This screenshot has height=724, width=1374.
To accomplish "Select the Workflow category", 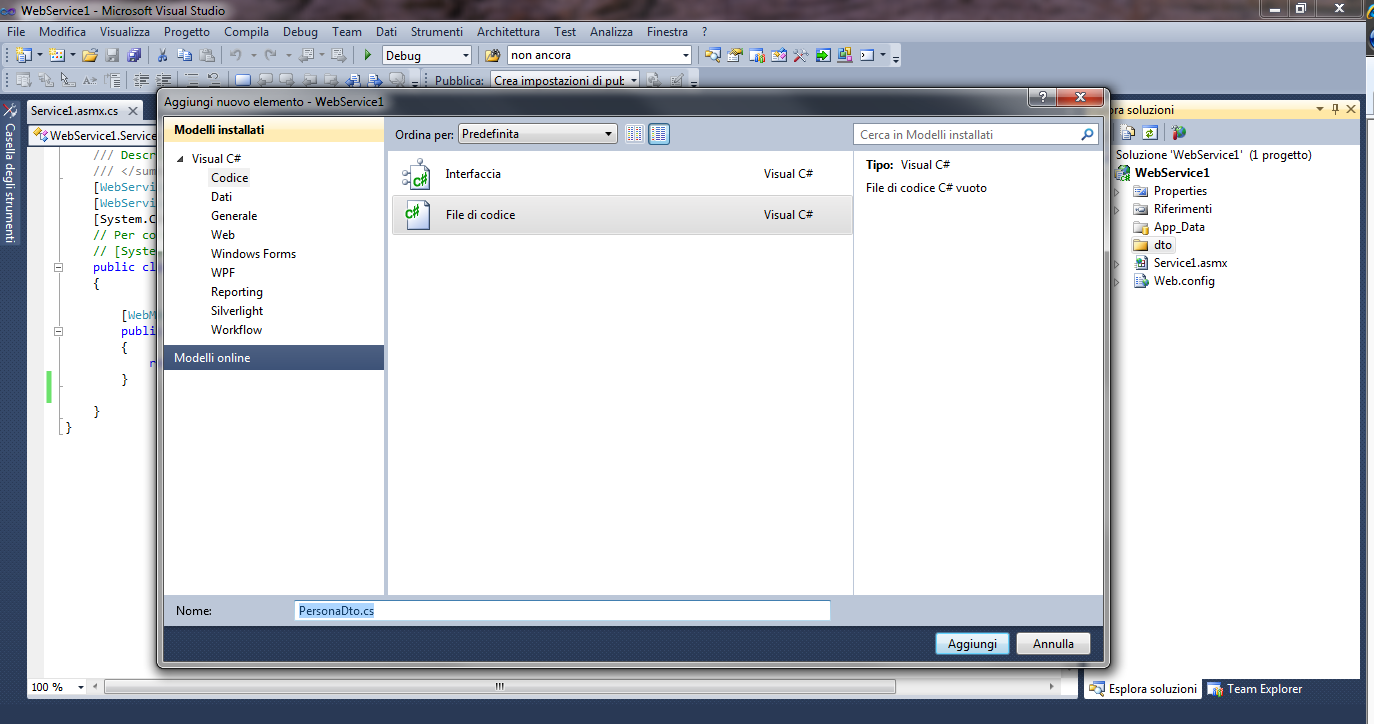I will (x=236, y=330).
